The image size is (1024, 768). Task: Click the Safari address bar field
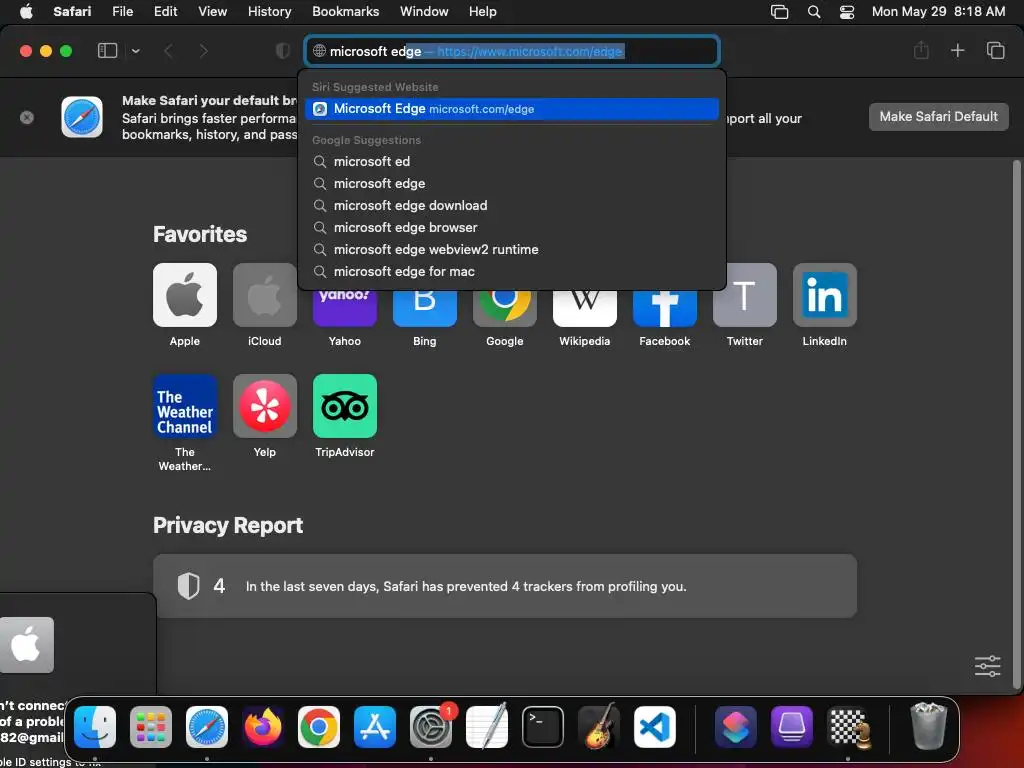tap(512, 51)
